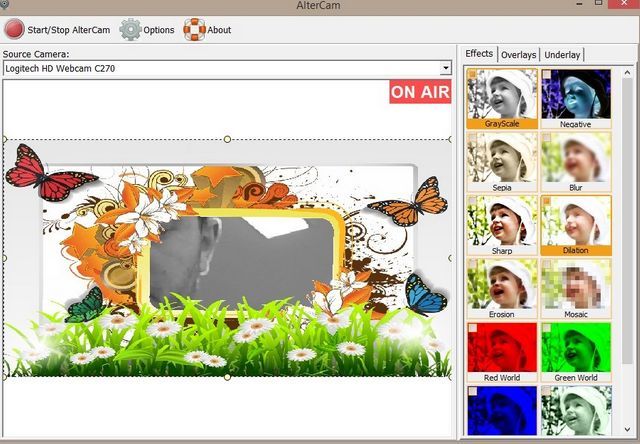640x444 pixels.
Task: Click the red Start/Stop AlterCam record icon
Action: 14,29
